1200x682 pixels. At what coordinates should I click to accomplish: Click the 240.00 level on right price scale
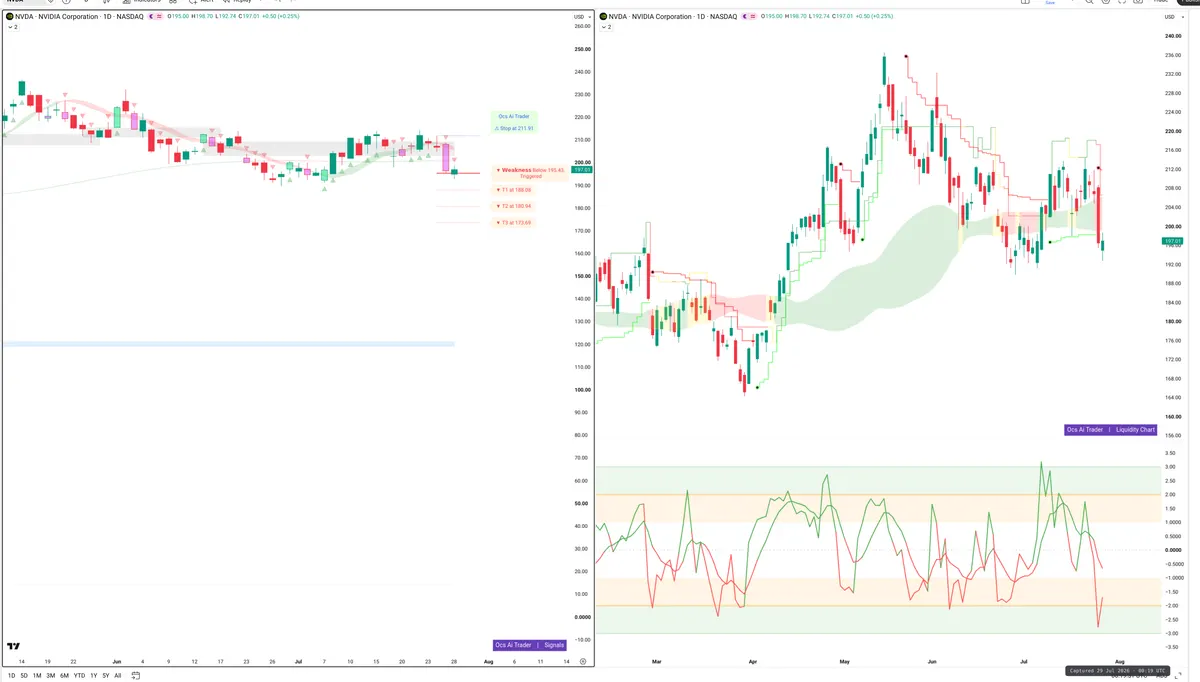[1173, 36]
